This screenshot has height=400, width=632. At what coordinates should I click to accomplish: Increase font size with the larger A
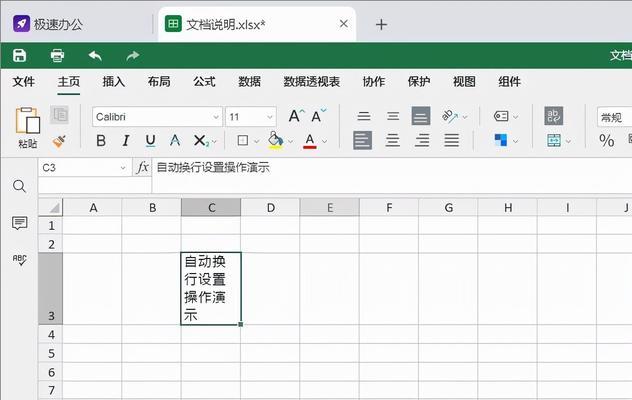296,116
